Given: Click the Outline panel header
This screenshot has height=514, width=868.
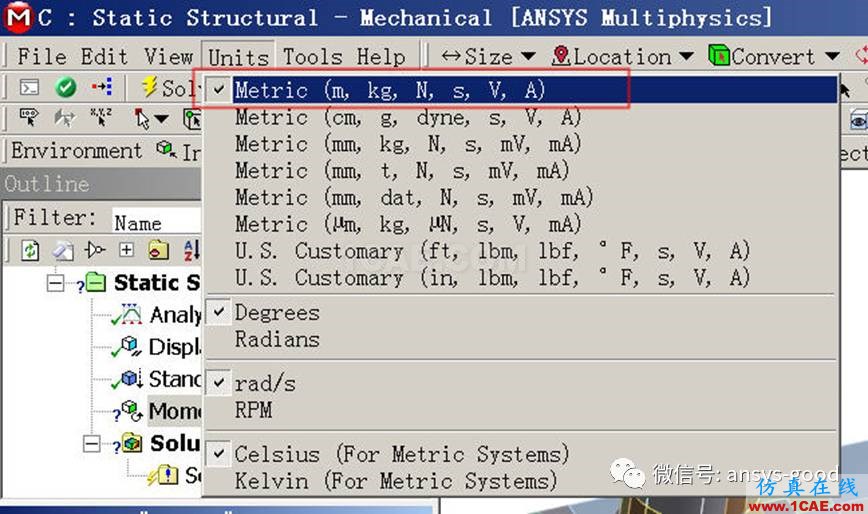Looking at the screenshot, I should pyautogui.click(x=102, y=184).
